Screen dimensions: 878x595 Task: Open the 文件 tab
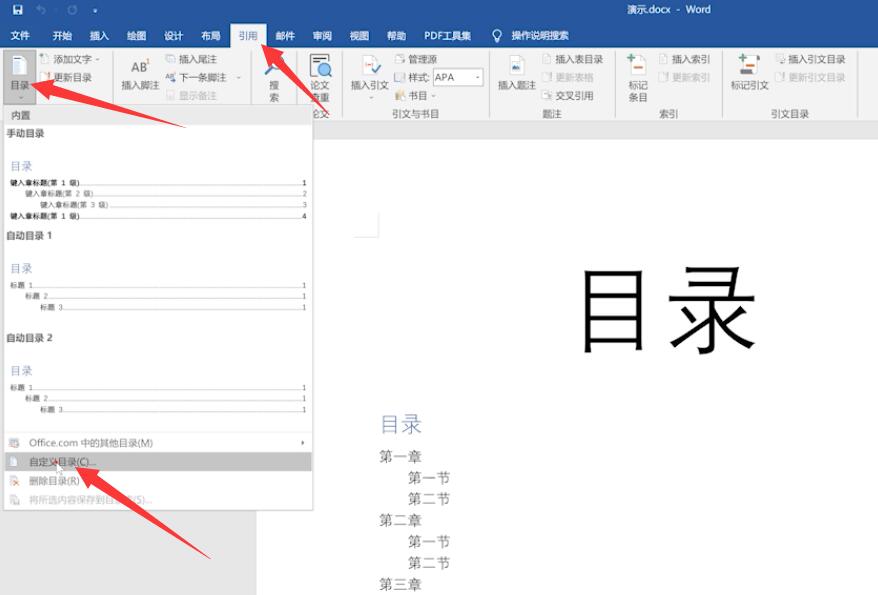(x=20, y=36)
